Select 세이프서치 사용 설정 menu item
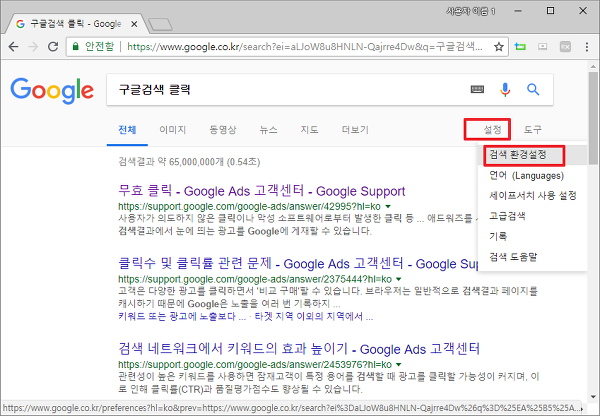Viewport: 600px width, 416px height. tap(533, 196)
